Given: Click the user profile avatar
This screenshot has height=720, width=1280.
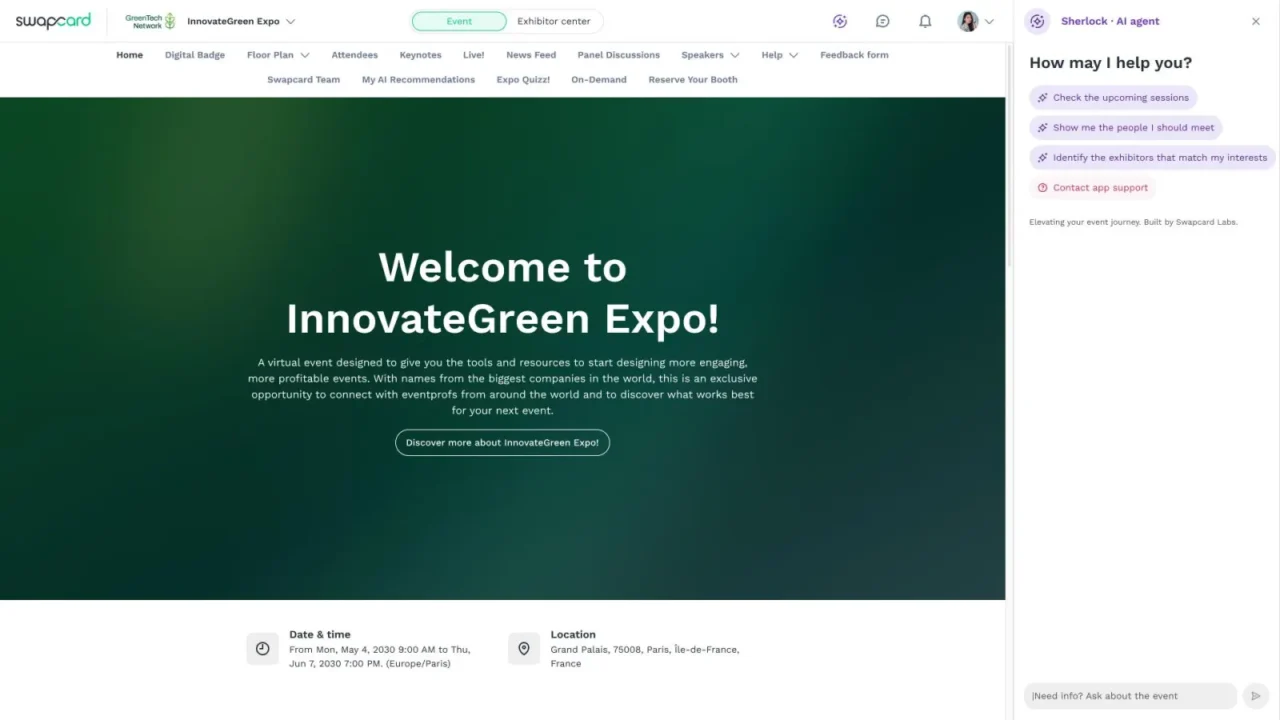Looking at the screenshot, I should (967, 21).
